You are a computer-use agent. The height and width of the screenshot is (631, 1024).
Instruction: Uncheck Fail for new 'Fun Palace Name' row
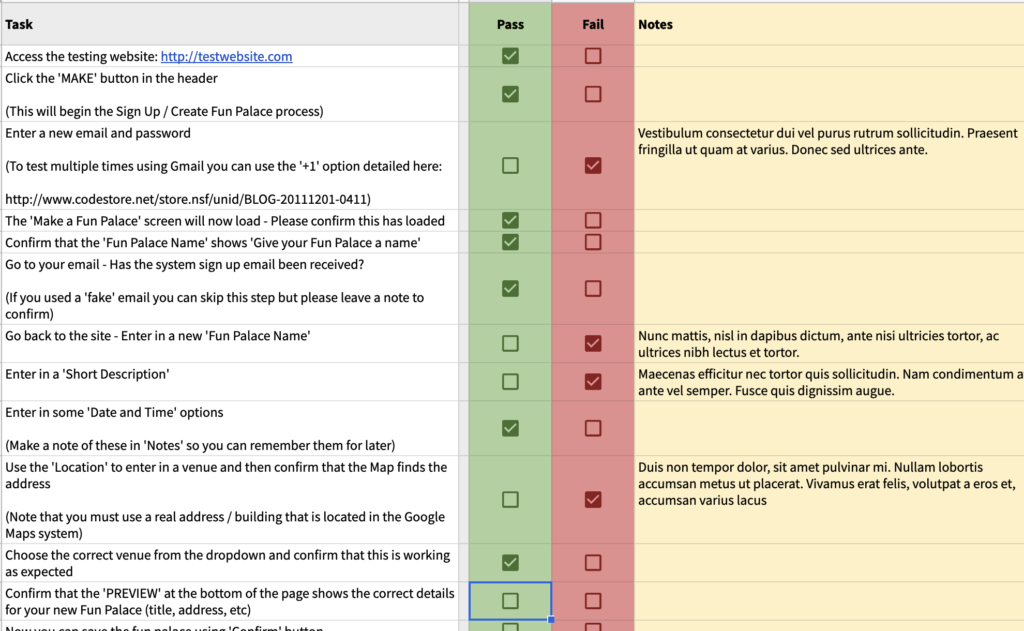(x=593, y=343)
